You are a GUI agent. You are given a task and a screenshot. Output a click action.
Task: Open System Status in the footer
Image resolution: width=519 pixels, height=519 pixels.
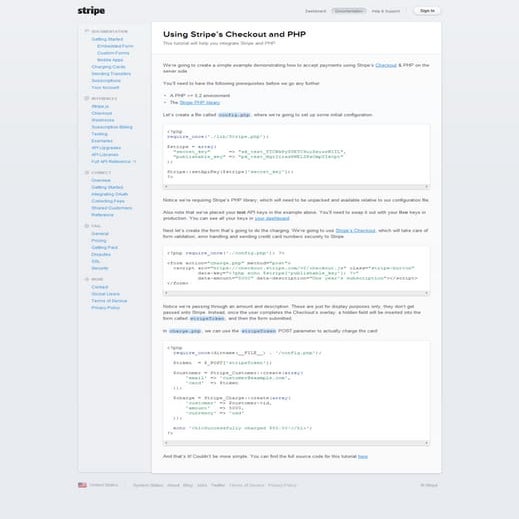tap(148, 485)
